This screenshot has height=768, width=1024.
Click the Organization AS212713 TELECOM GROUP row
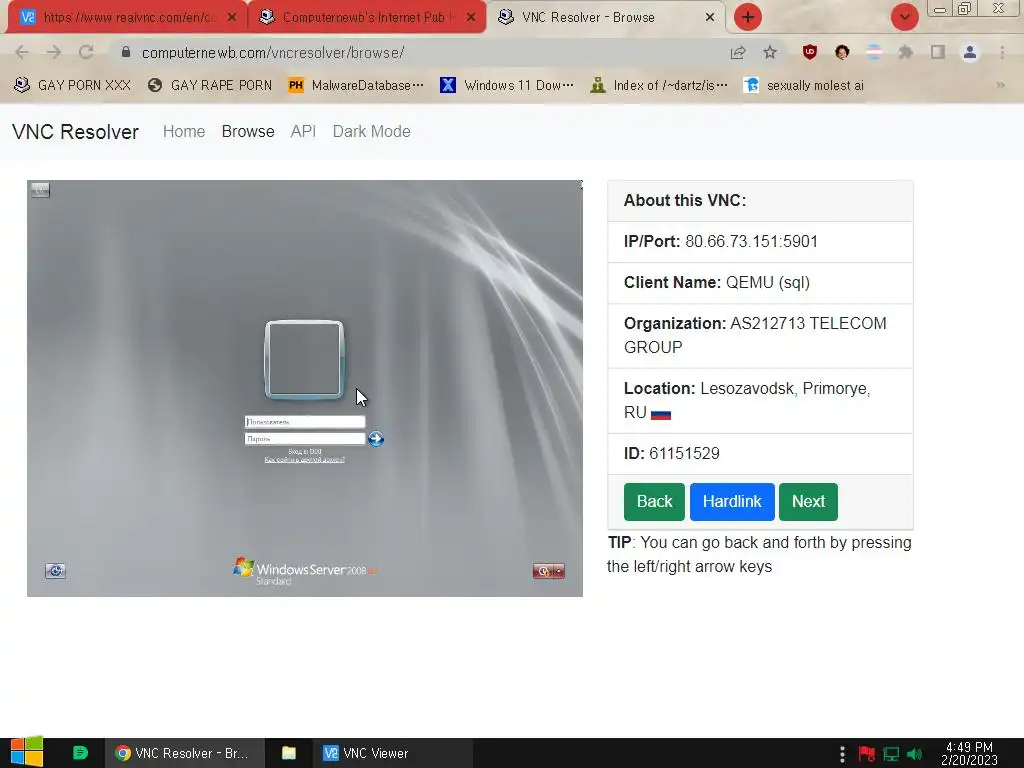[x=760, y=336]
